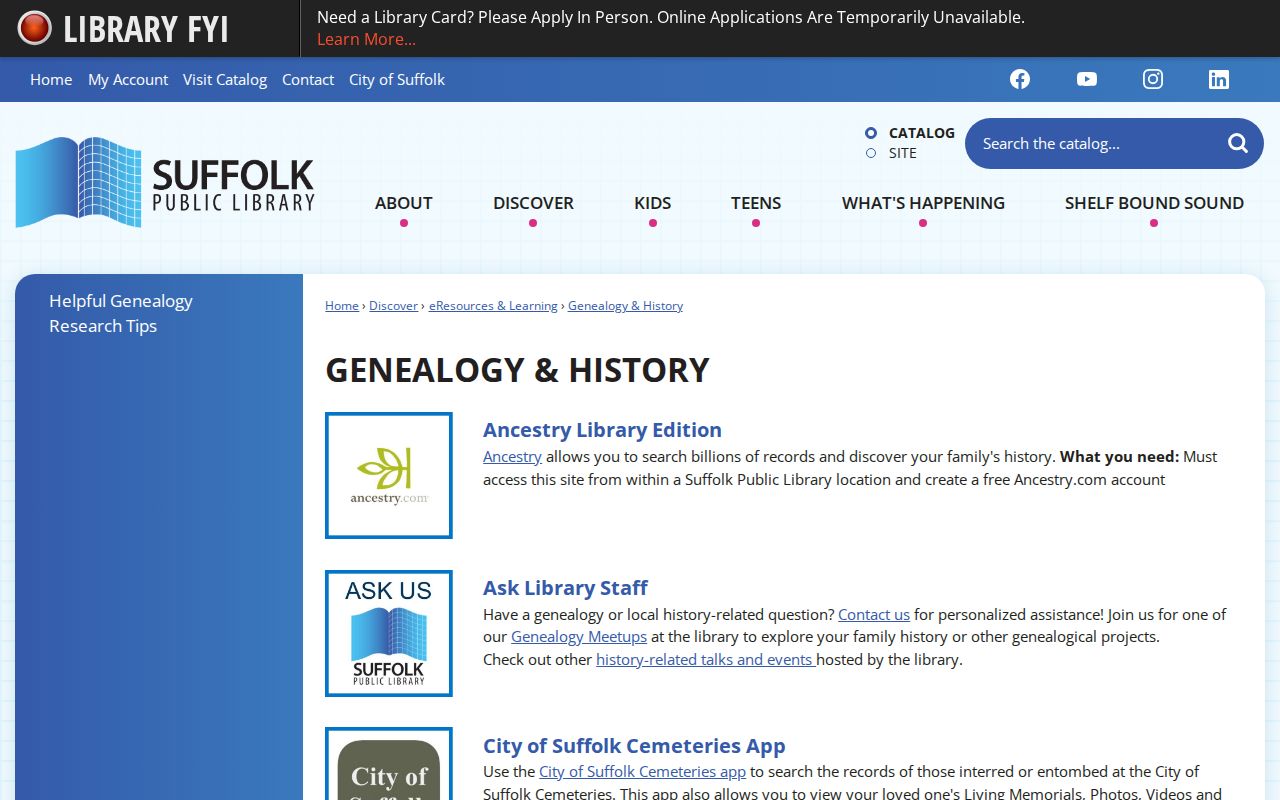Click the inline Ancestry link

click(x=512, y=457)
